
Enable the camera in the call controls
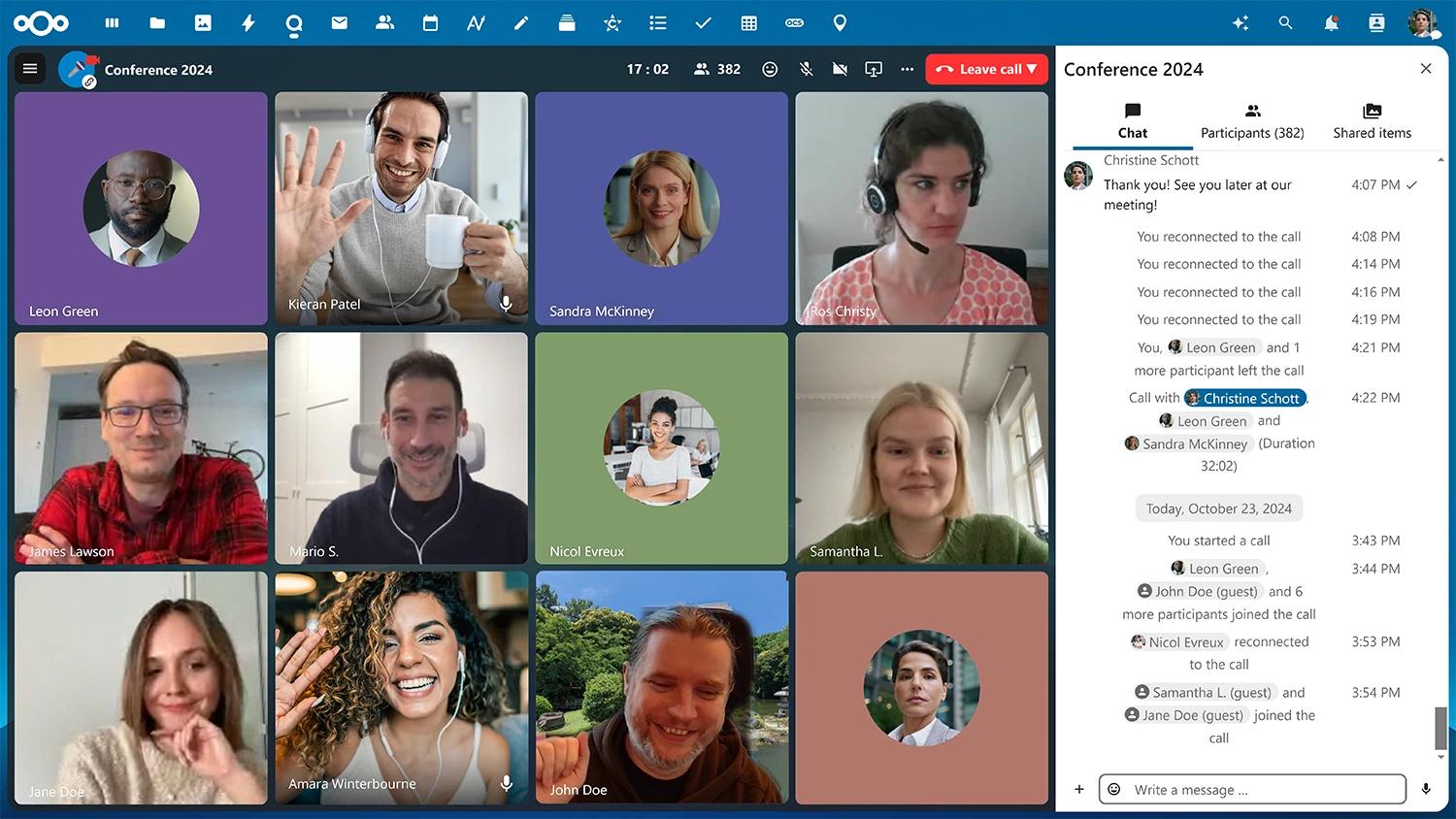839,69
